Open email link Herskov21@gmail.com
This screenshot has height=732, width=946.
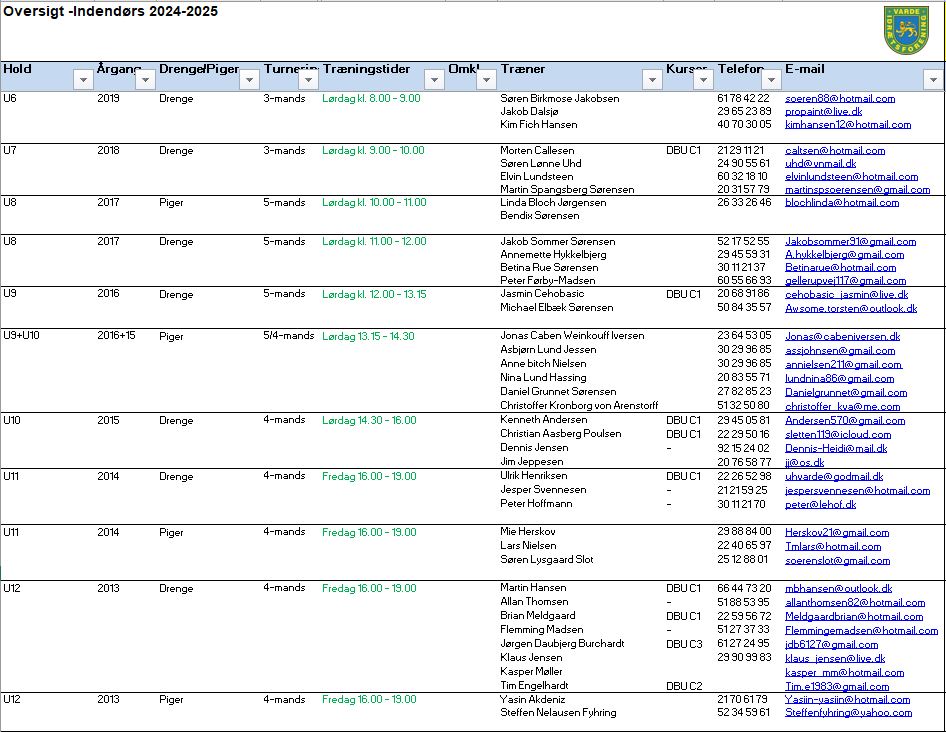point(837,533)
